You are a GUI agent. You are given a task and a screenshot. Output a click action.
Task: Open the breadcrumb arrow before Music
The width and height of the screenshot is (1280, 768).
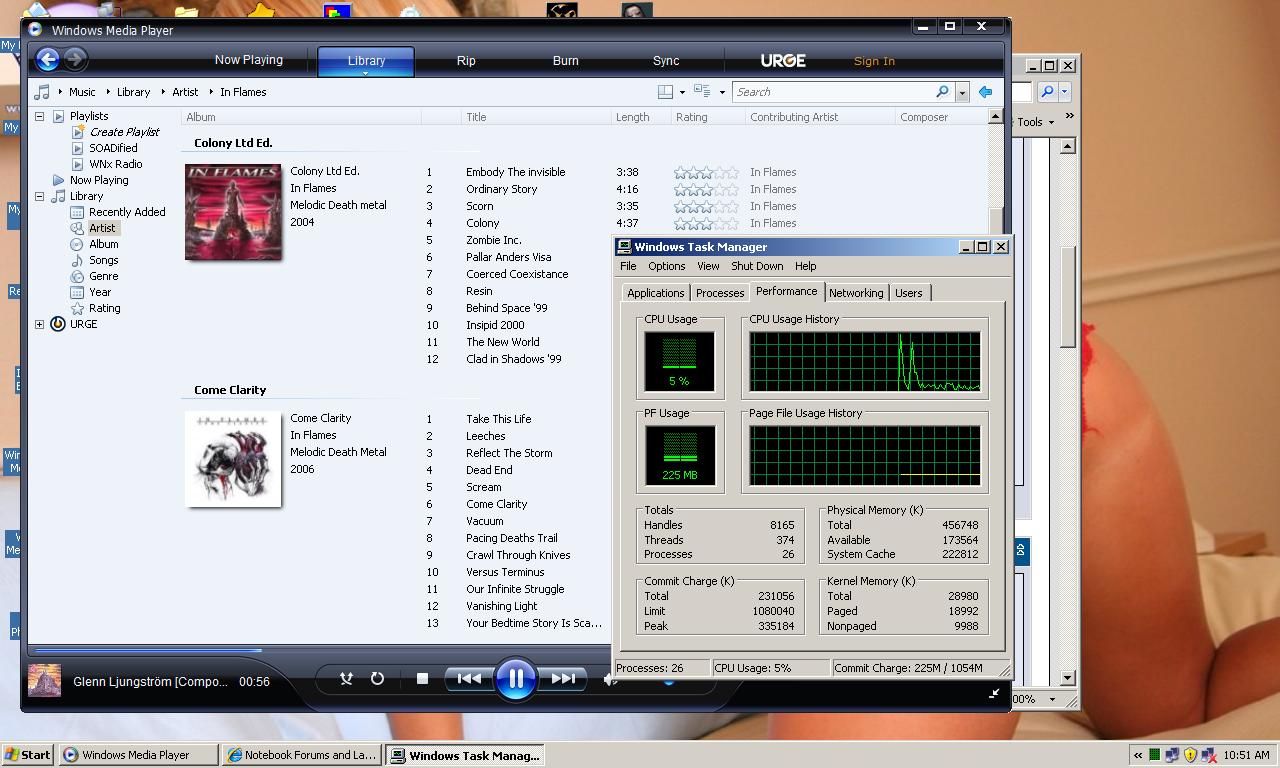(x=59, y=92)
